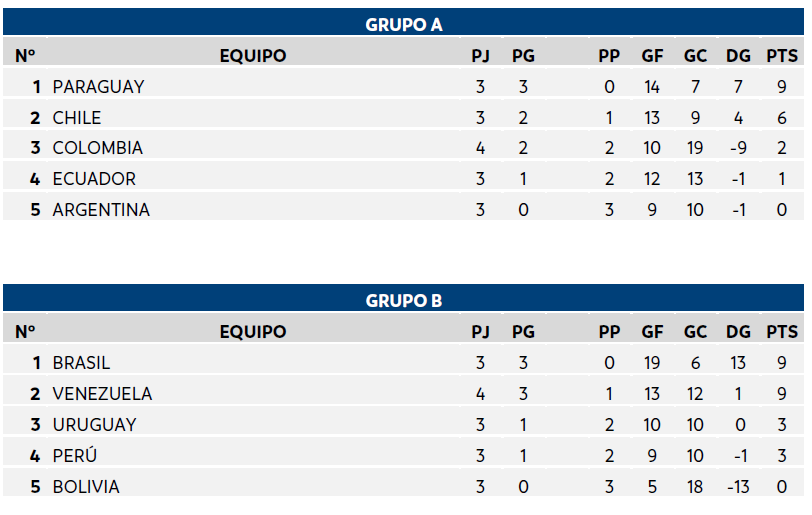Select the URUGUAY team name

(94, 425)
